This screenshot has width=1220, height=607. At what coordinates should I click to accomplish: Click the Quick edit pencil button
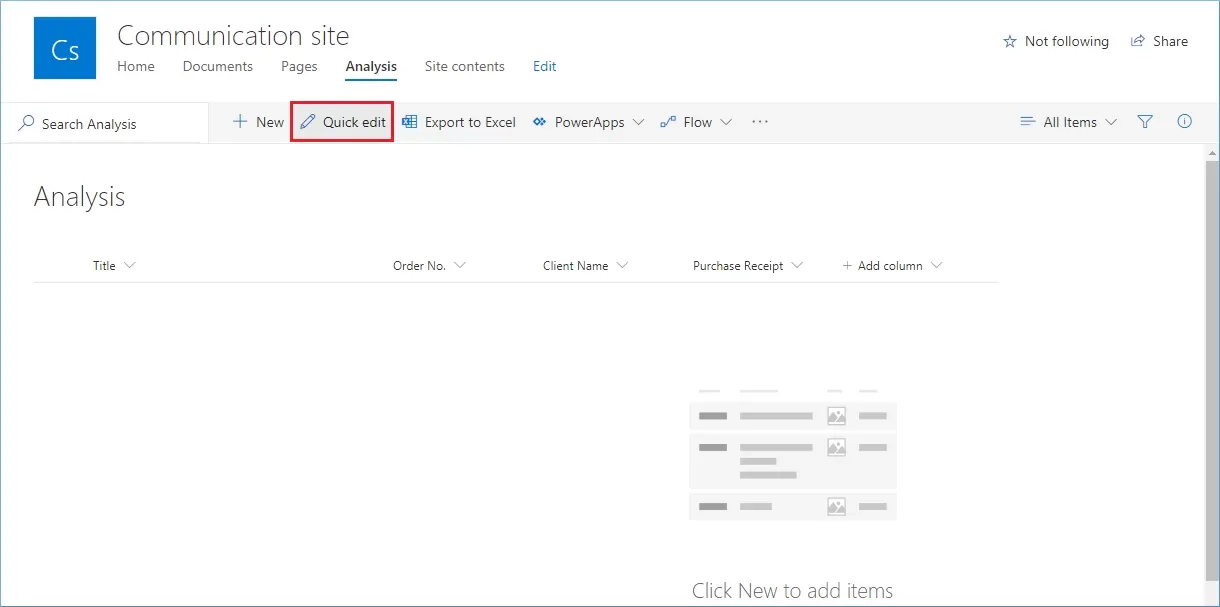pos(342,122)
